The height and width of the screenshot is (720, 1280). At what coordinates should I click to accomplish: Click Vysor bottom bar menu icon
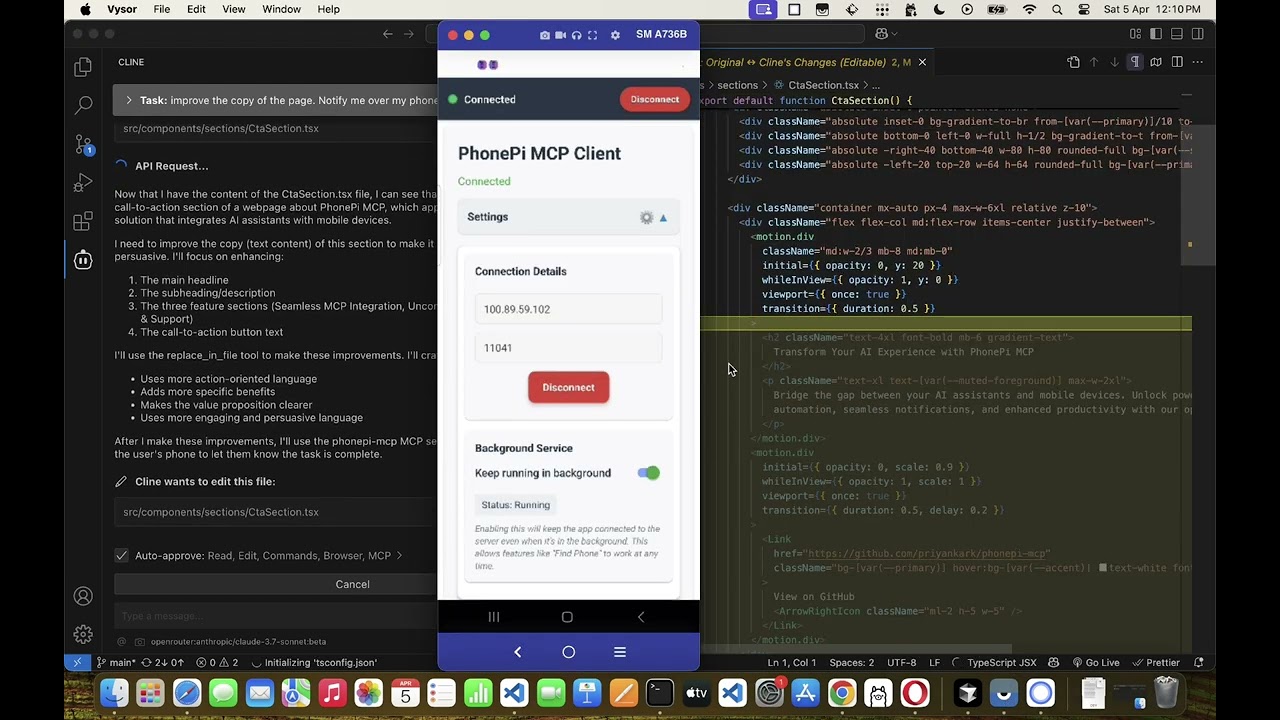click(x=620, y=652)
